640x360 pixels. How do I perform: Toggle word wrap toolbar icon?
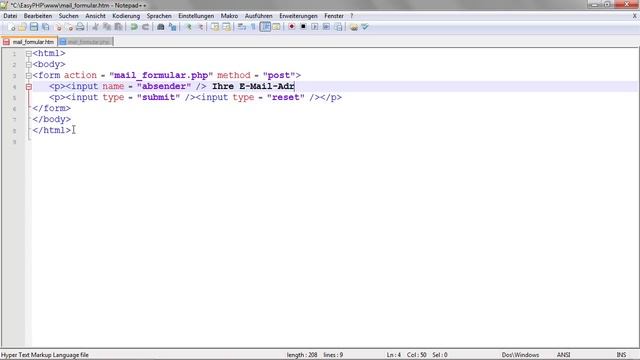click(242, 27)
